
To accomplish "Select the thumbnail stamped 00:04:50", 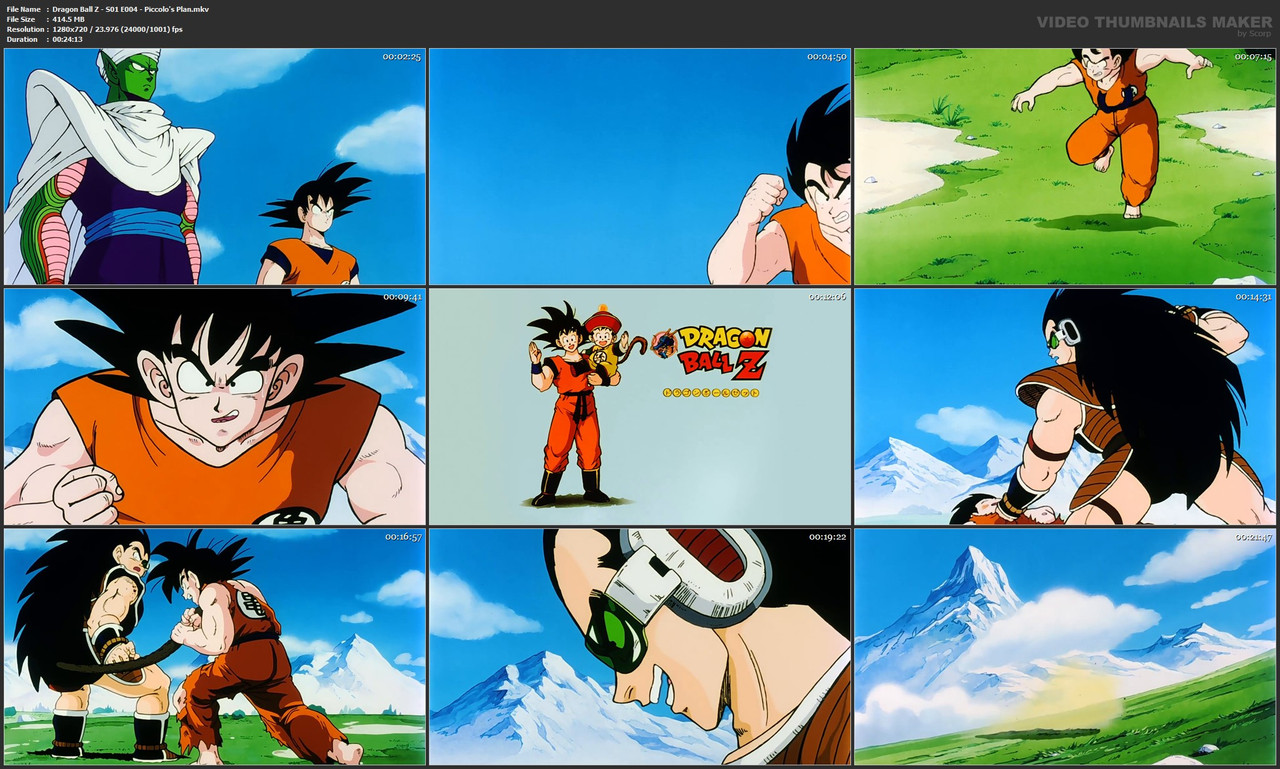I will 640,166.
